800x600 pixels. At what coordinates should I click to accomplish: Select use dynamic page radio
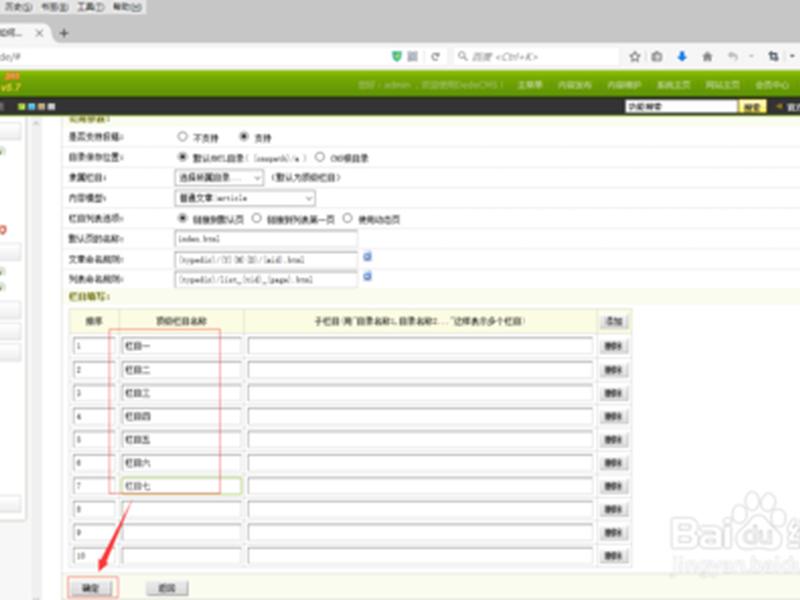pos(347,218)
